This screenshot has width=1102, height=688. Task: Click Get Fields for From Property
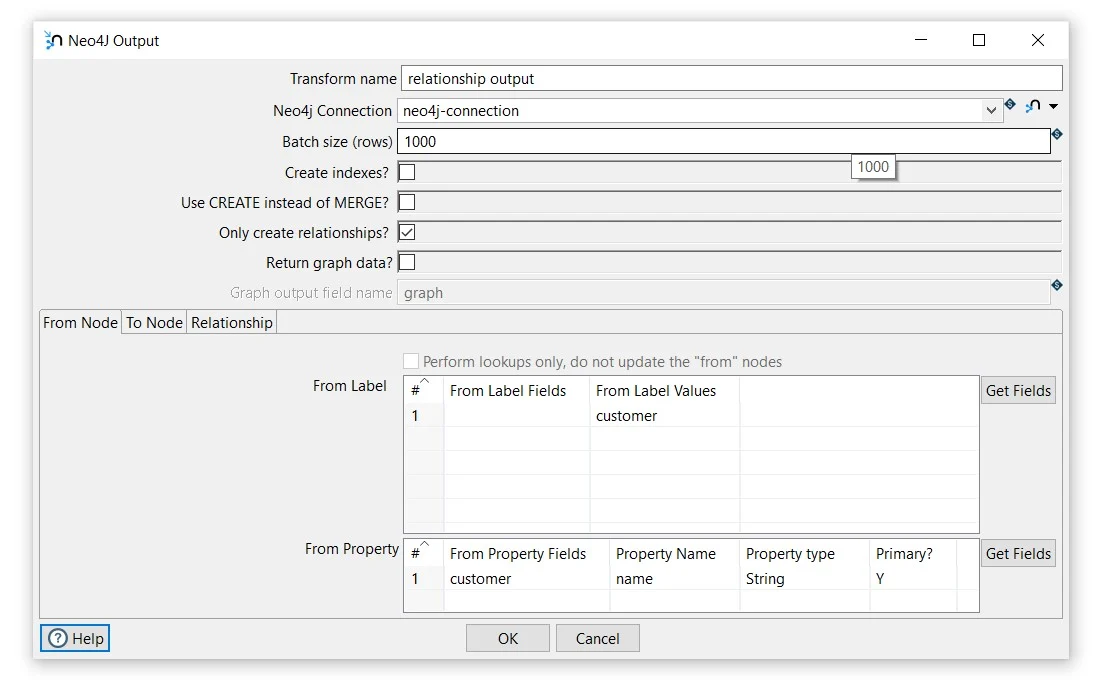click(1018, 554)
